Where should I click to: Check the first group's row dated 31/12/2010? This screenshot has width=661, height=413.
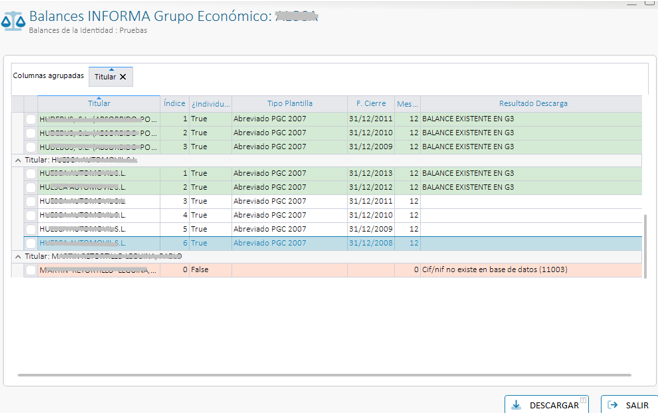coord(31,133)
